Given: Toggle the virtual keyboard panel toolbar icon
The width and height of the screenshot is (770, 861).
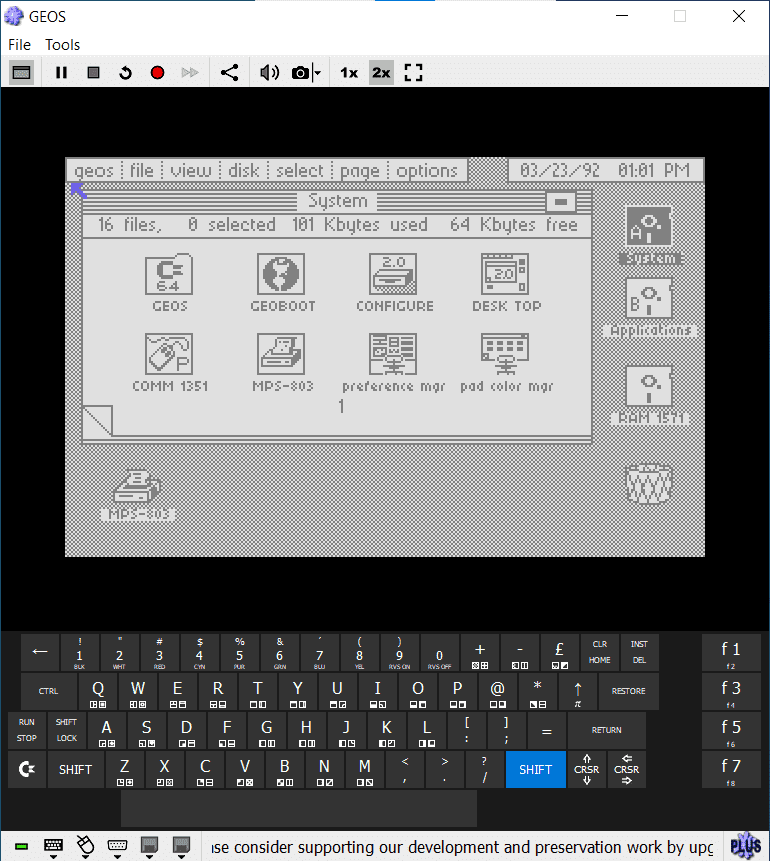Looking at the screenshot, I should [x=21, y=72].
